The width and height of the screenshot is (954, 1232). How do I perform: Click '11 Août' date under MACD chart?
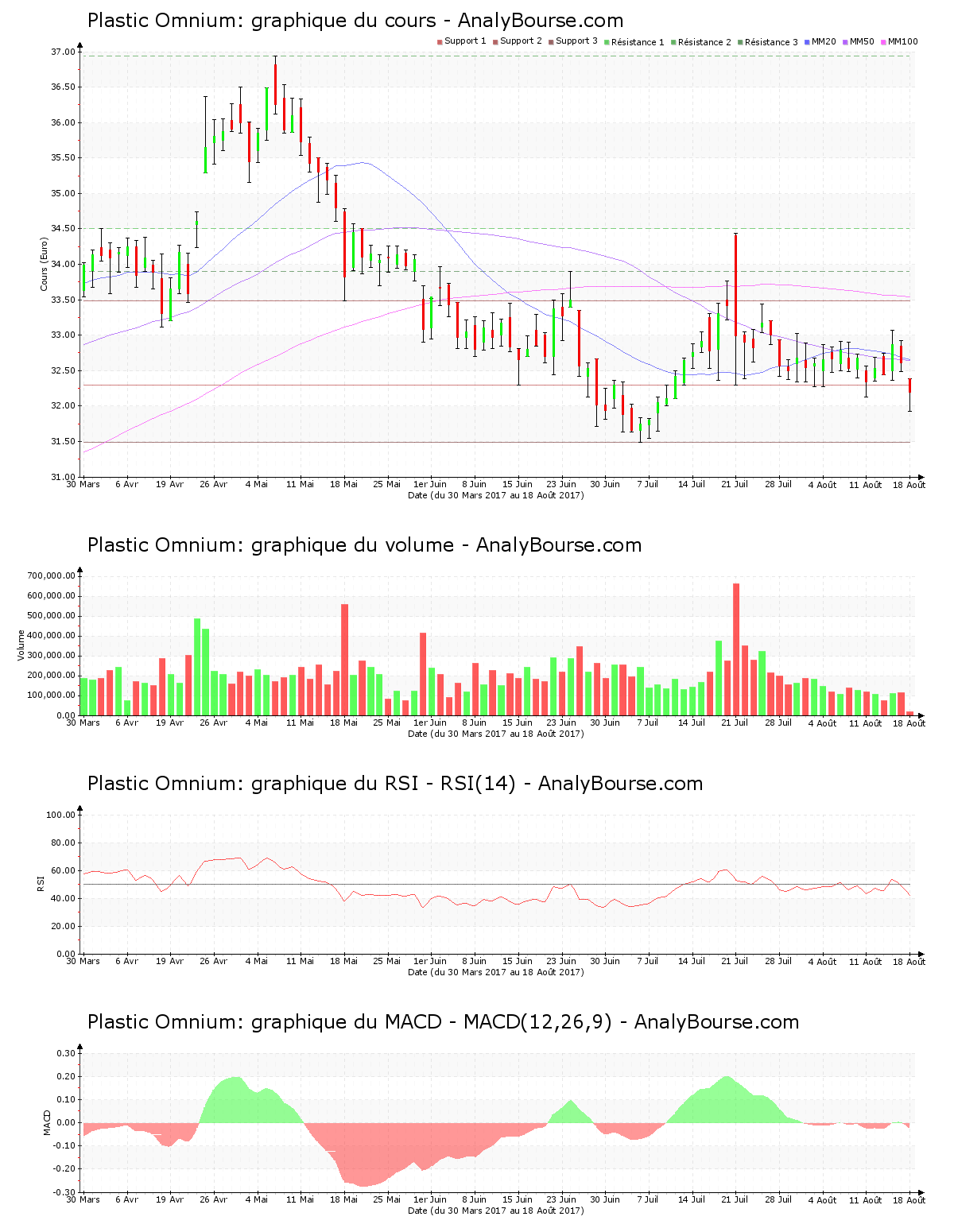(x=865, y=1199)
